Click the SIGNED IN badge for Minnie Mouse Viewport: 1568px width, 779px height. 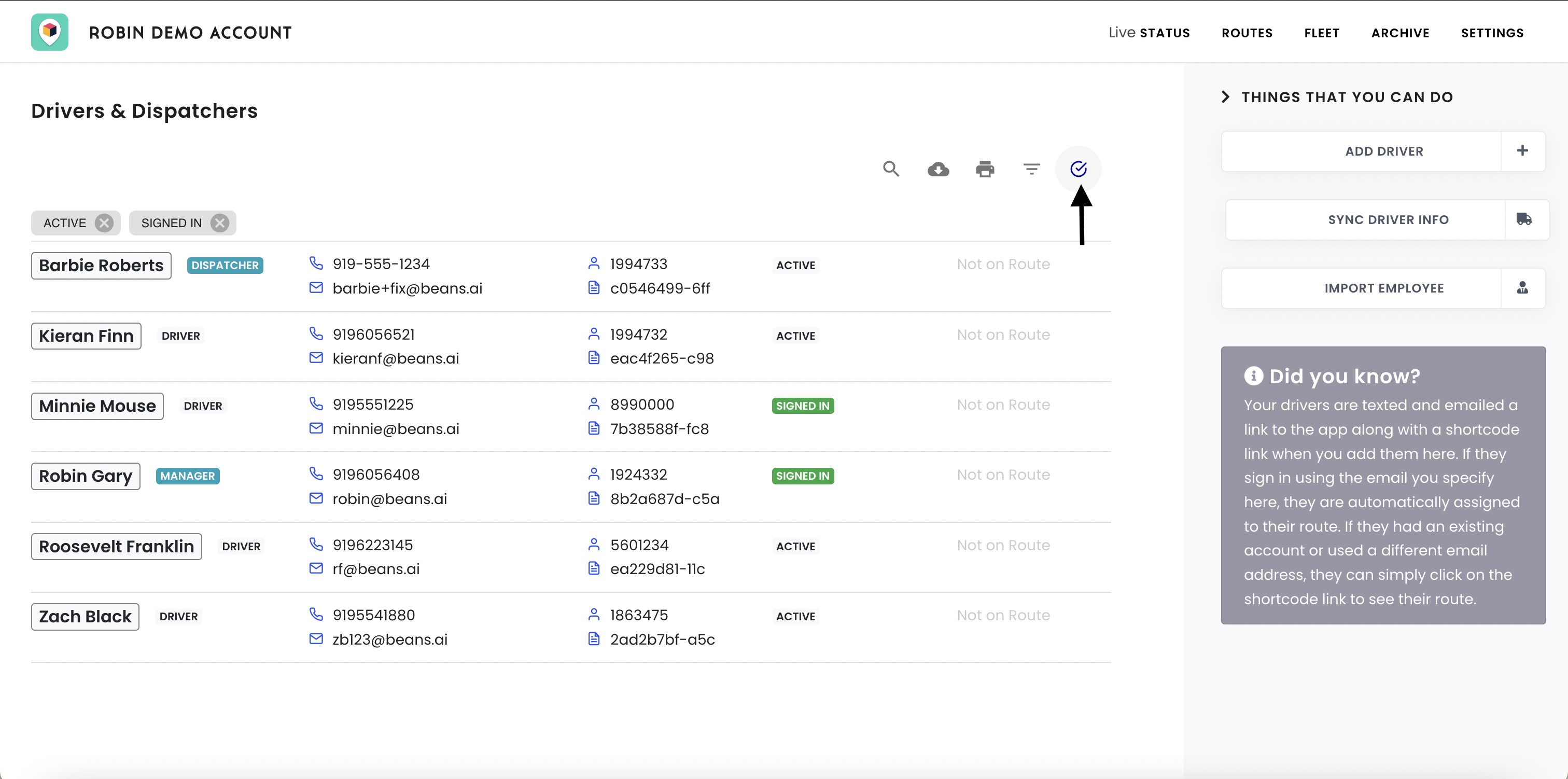pos(802,406)
